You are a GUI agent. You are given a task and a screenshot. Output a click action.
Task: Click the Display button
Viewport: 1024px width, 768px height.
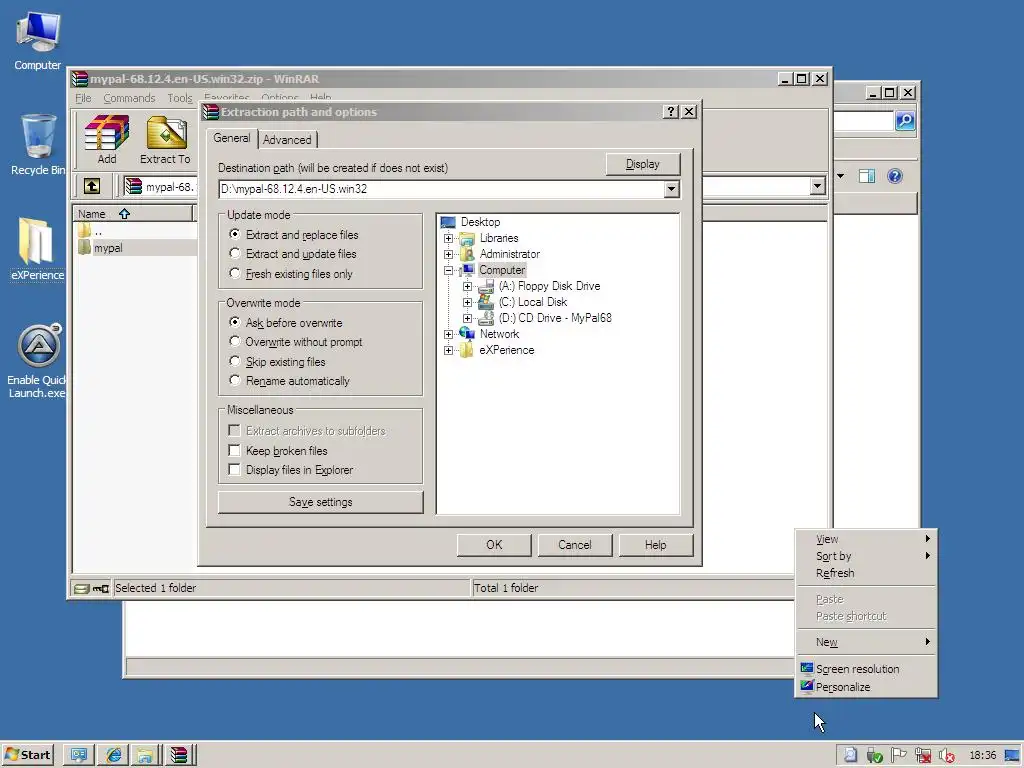point(643,164)
